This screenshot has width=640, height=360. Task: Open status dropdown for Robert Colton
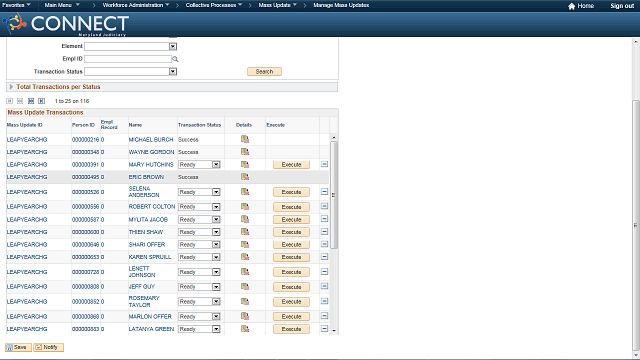[x=216, y=207]
